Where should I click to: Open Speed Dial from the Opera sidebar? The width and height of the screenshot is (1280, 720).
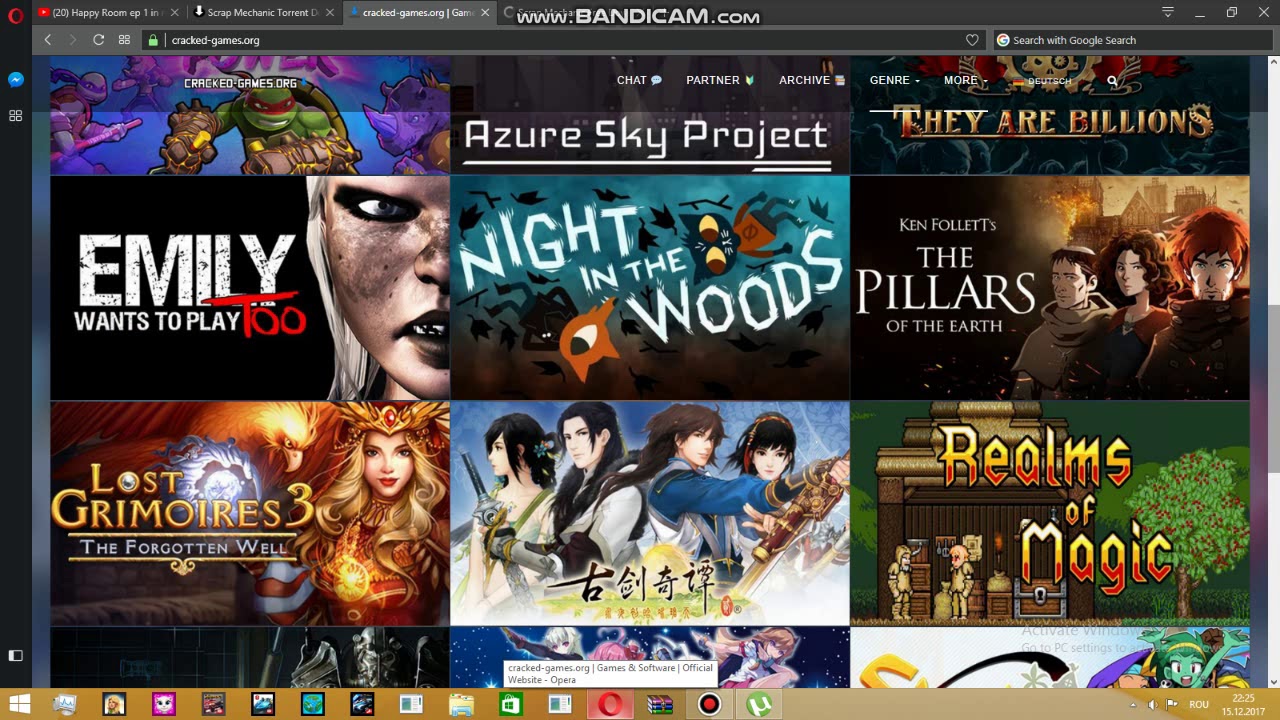pyautogui.click(x=15, y=116)
